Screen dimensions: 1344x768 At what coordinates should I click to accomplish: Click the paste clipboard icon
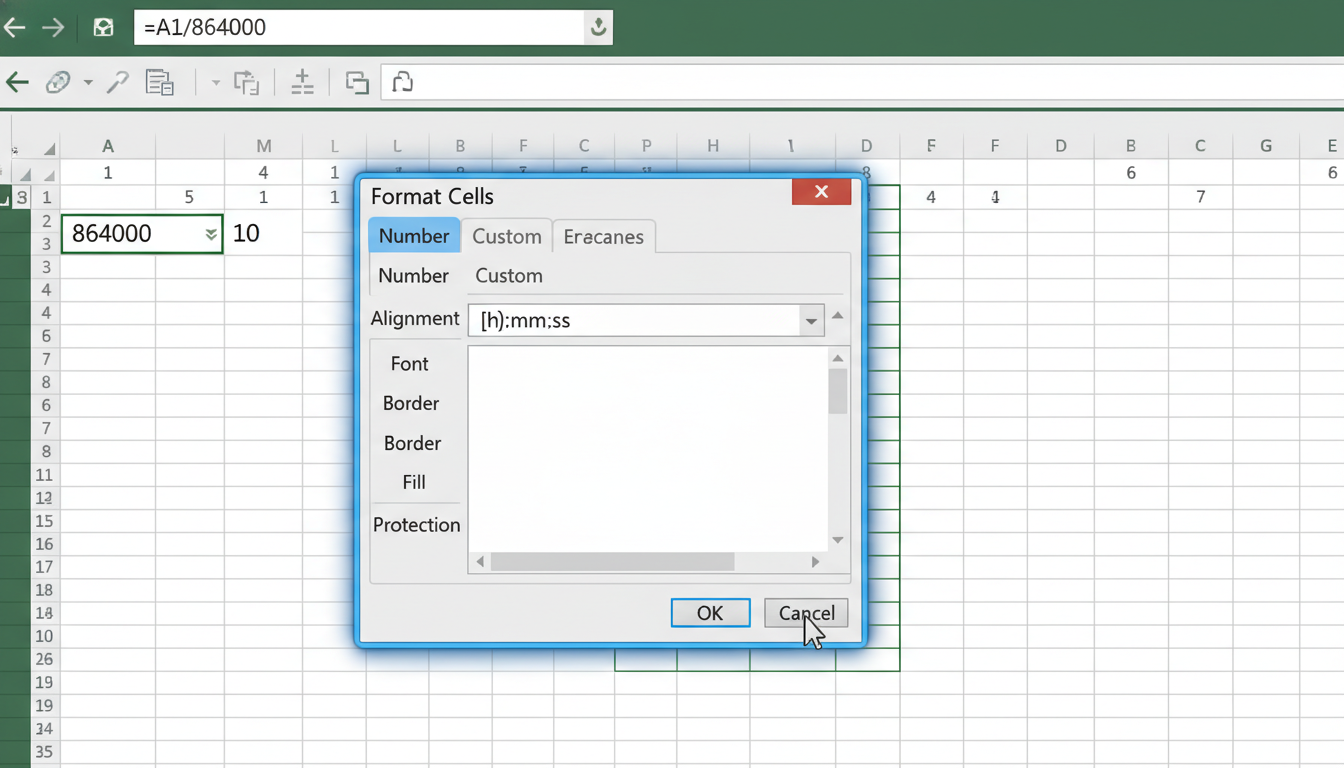coord(160,82)
